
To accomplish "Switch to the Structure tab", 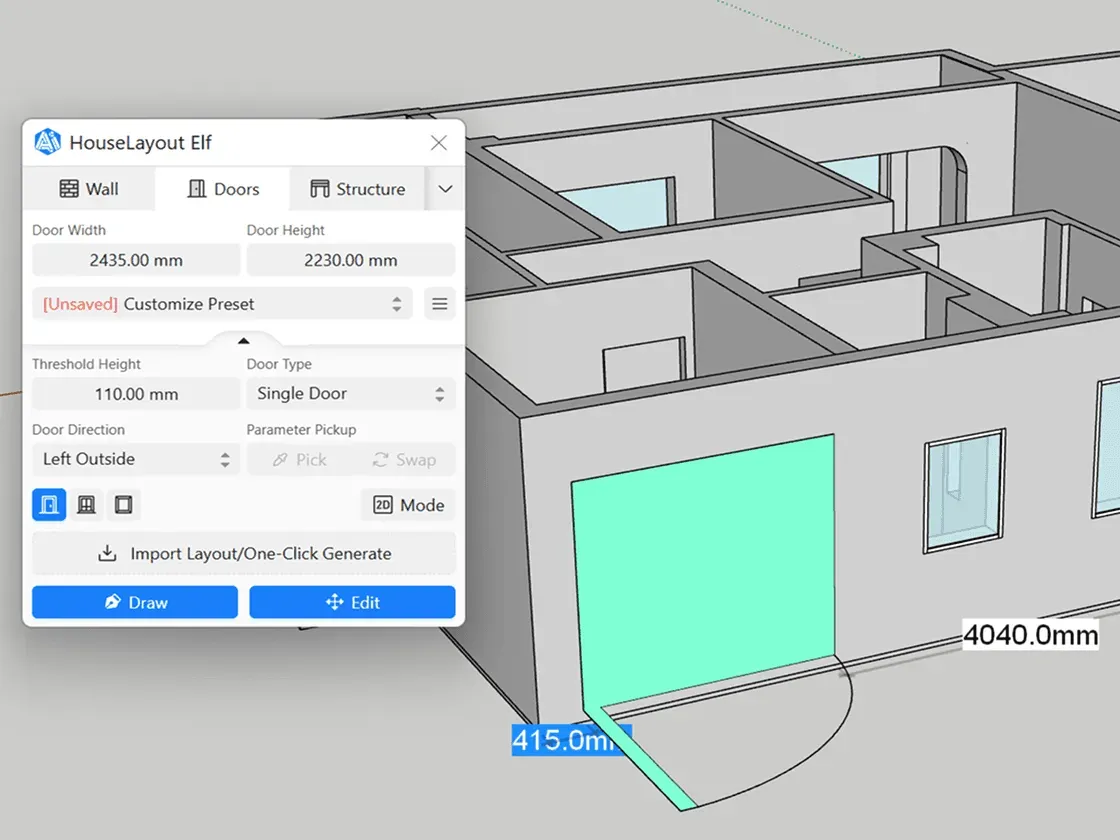I will tap(357, 189).
